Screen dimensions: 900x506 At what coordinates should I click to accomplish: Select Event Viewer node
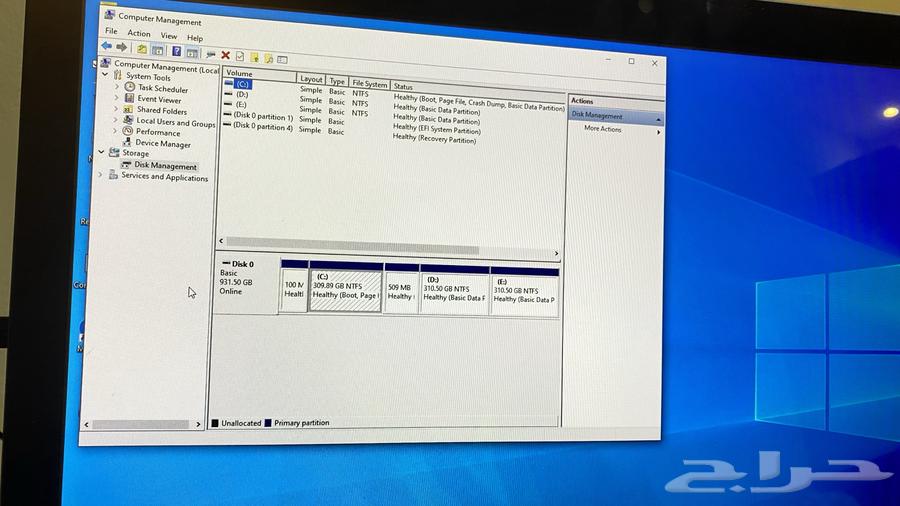[159, 100]
